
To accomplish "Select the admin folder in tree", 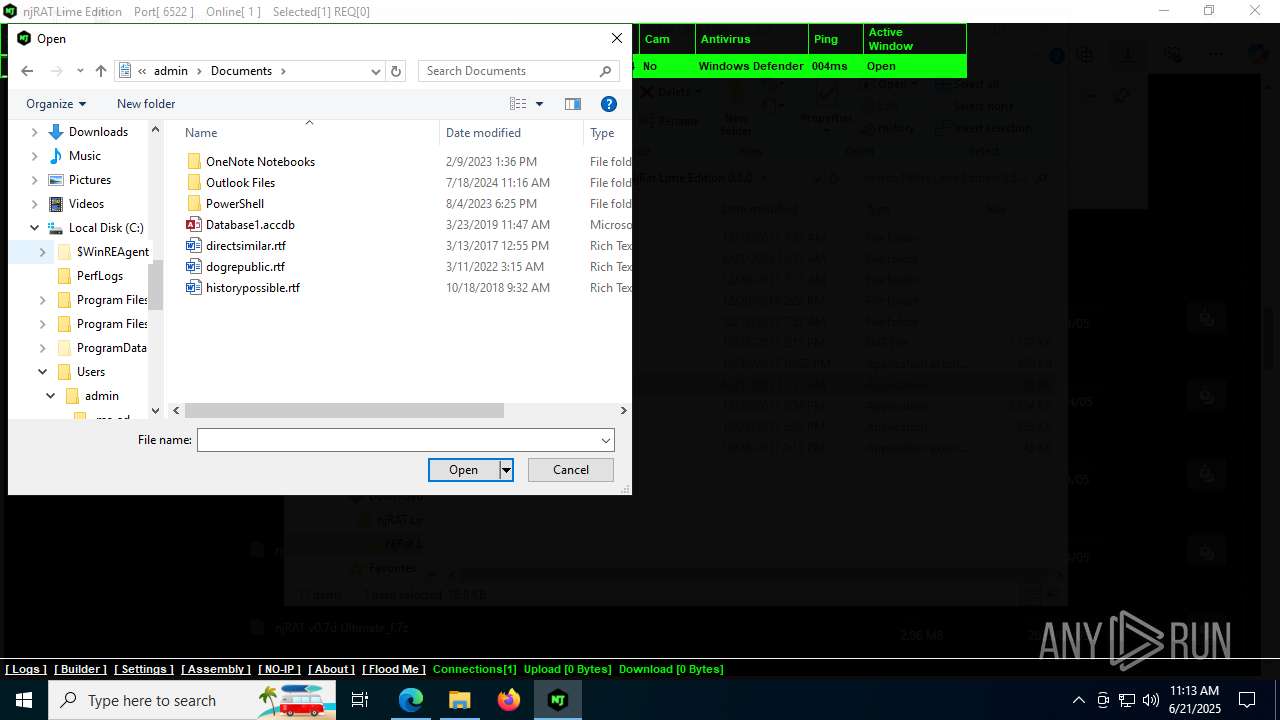I will (x=101, y=396).
